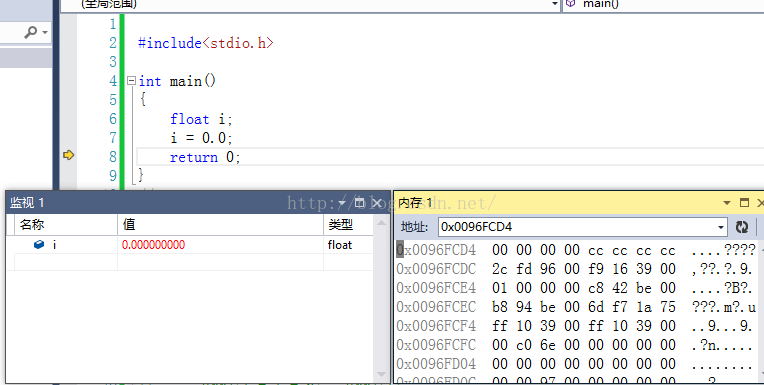Click the search magnifier icon
The height and width of the screenshot is (385, 764).
(31, 32)
